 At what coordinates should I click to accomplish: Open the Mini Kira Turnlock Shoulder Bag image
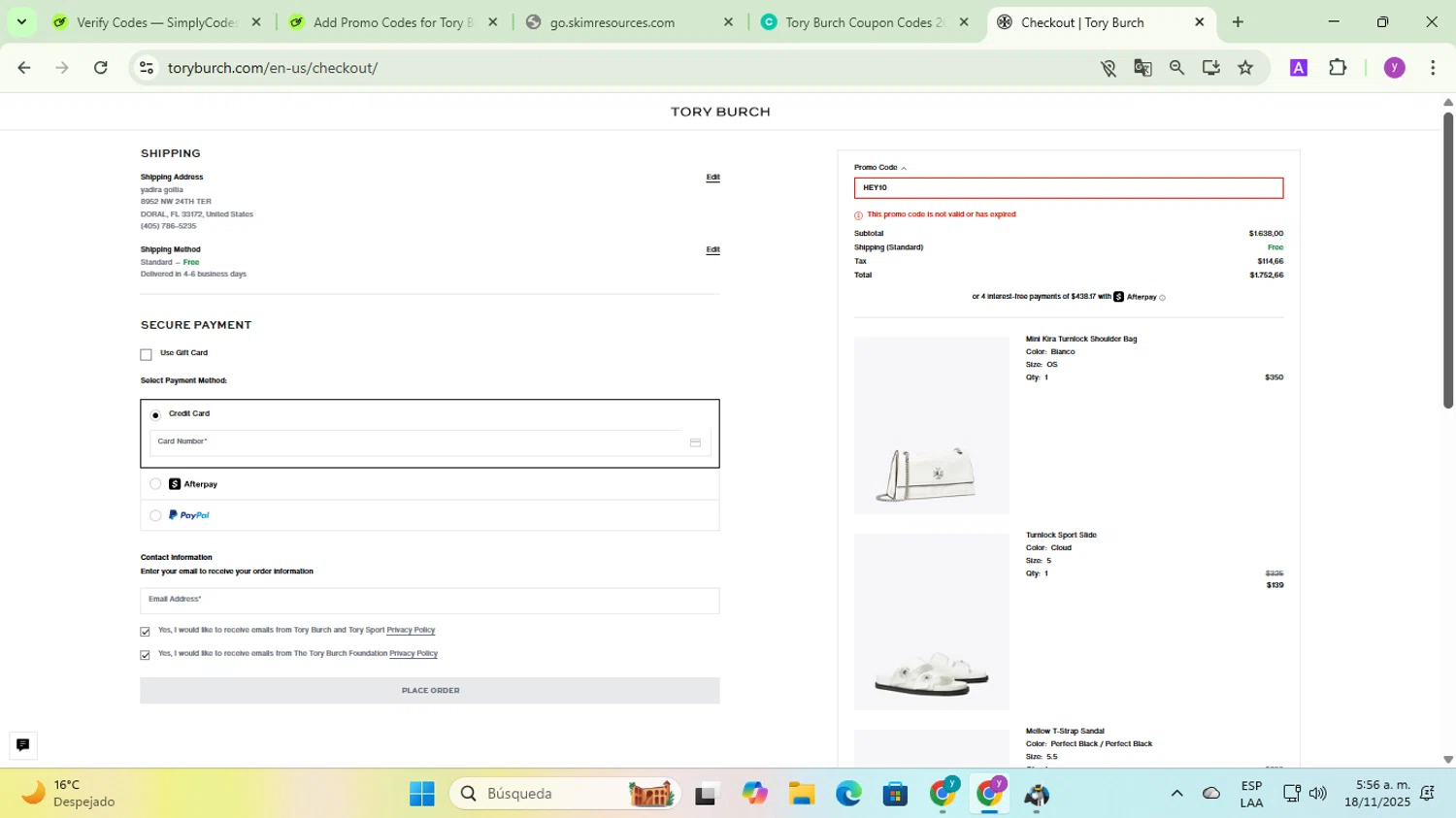coord(932,425)
